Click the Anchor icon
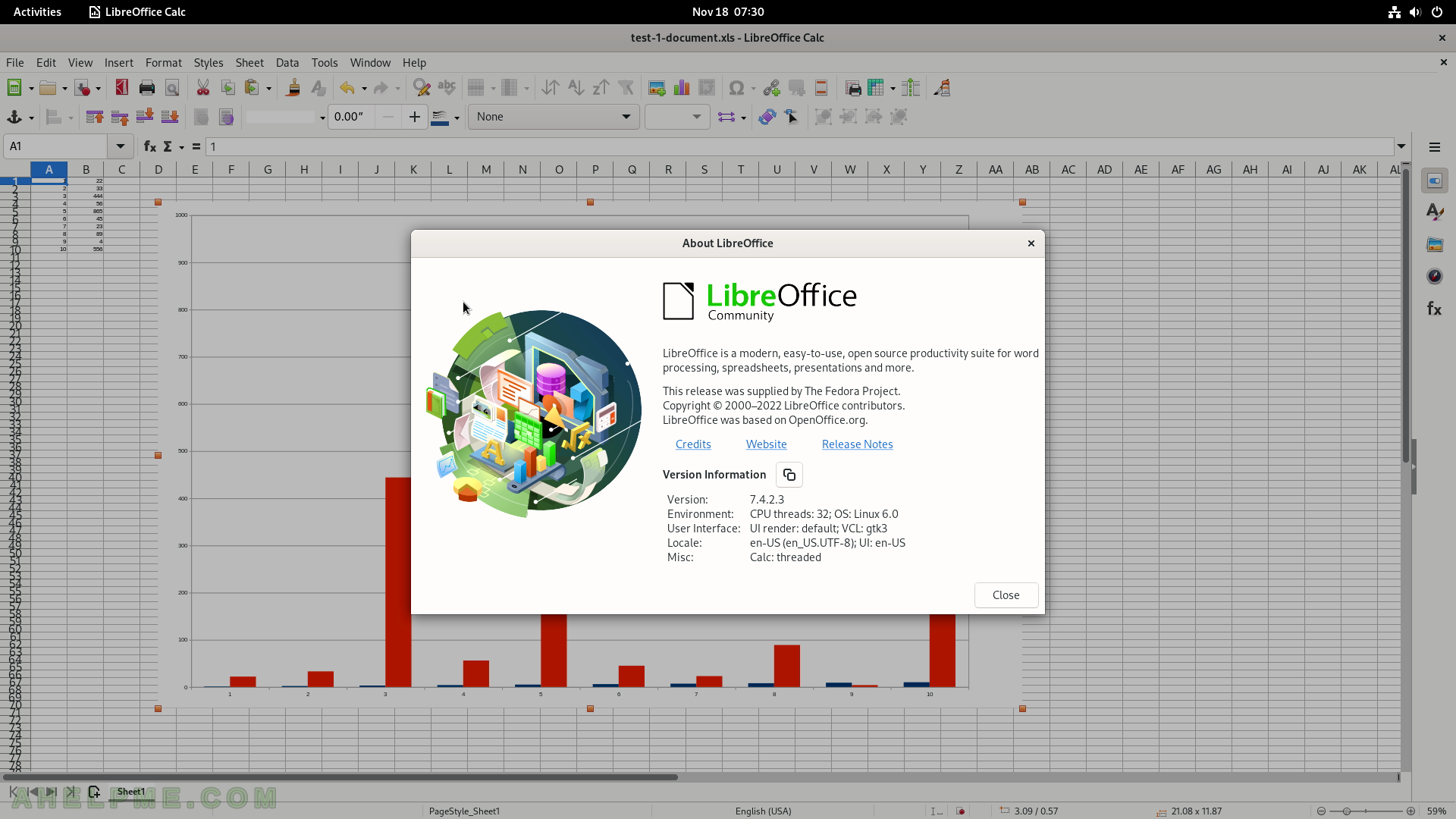This screenshot has width=1456, height=819. [14, 117]
